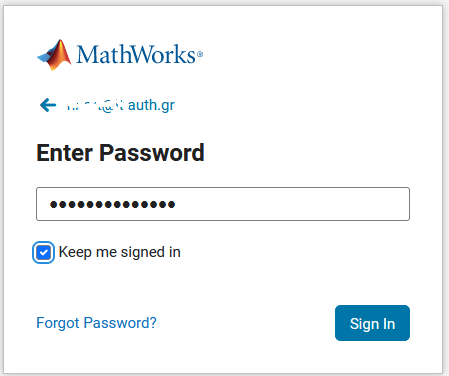The height and width of the screenshot is (376, 449).
Task: Open the Forgot Password? link
Action: tap(96, 323)
